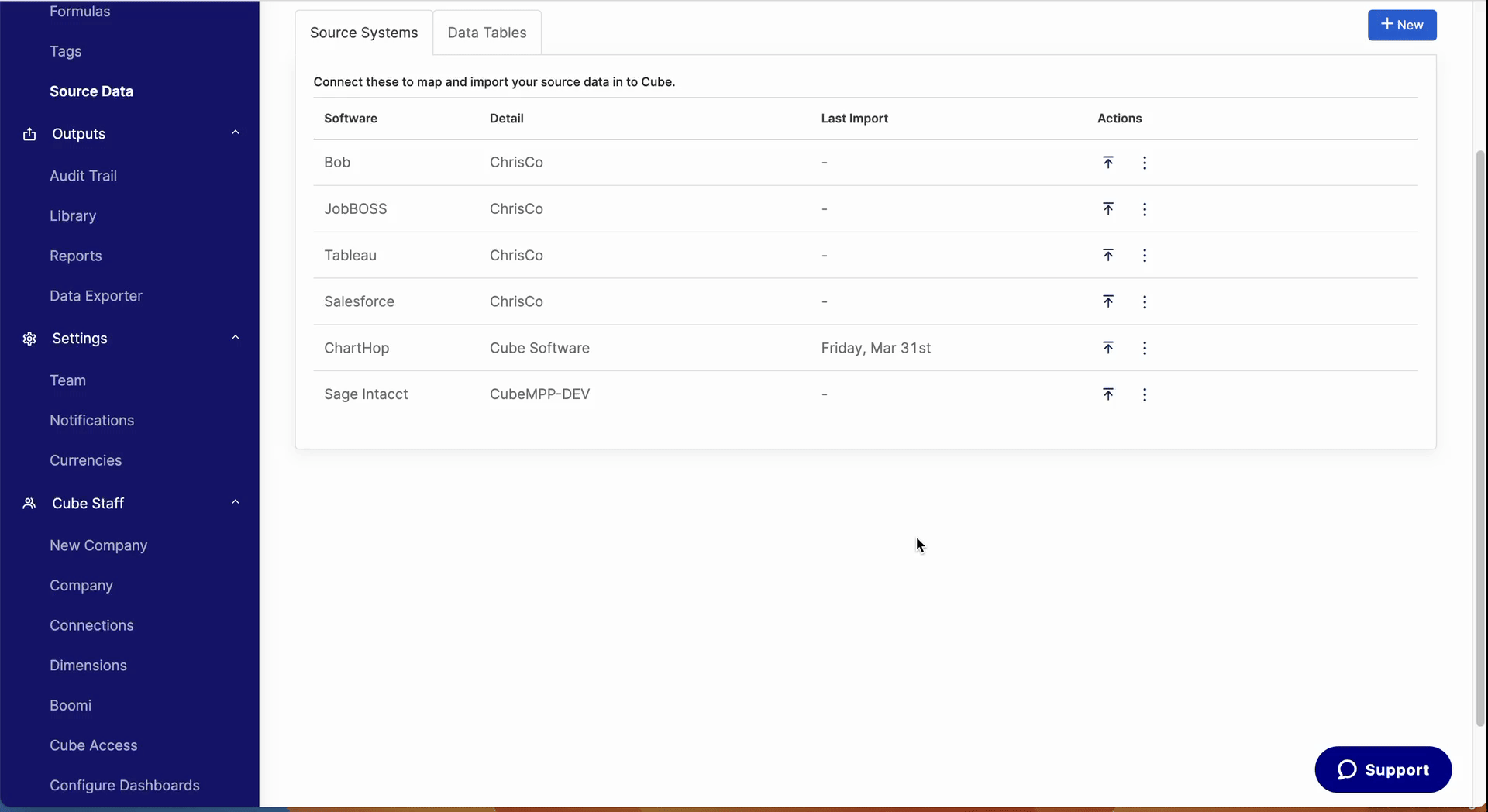The width and height of the screenshot is (1488, 812).
Task: Open the Support chat button
Action: (1383, 769)
